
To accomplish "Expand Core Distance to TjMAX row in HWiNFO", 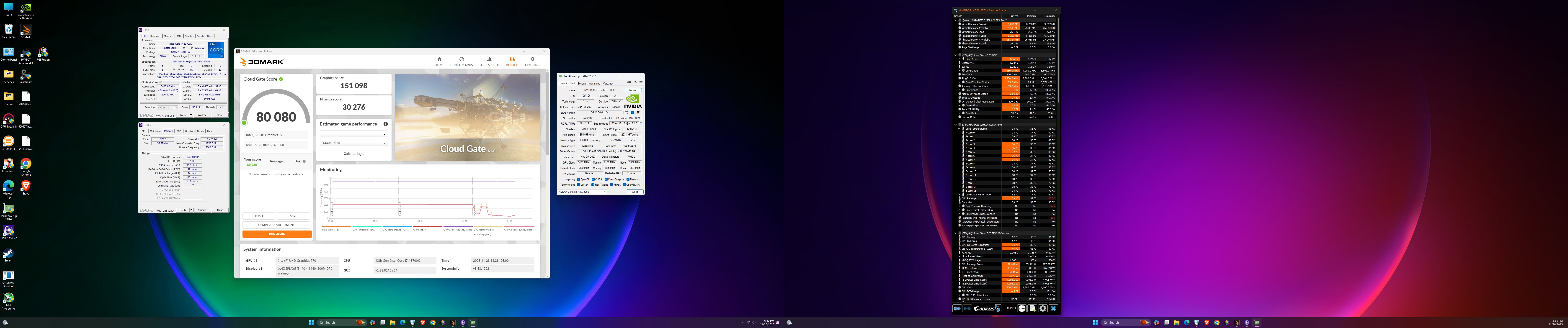I will (x=959, y=195).
